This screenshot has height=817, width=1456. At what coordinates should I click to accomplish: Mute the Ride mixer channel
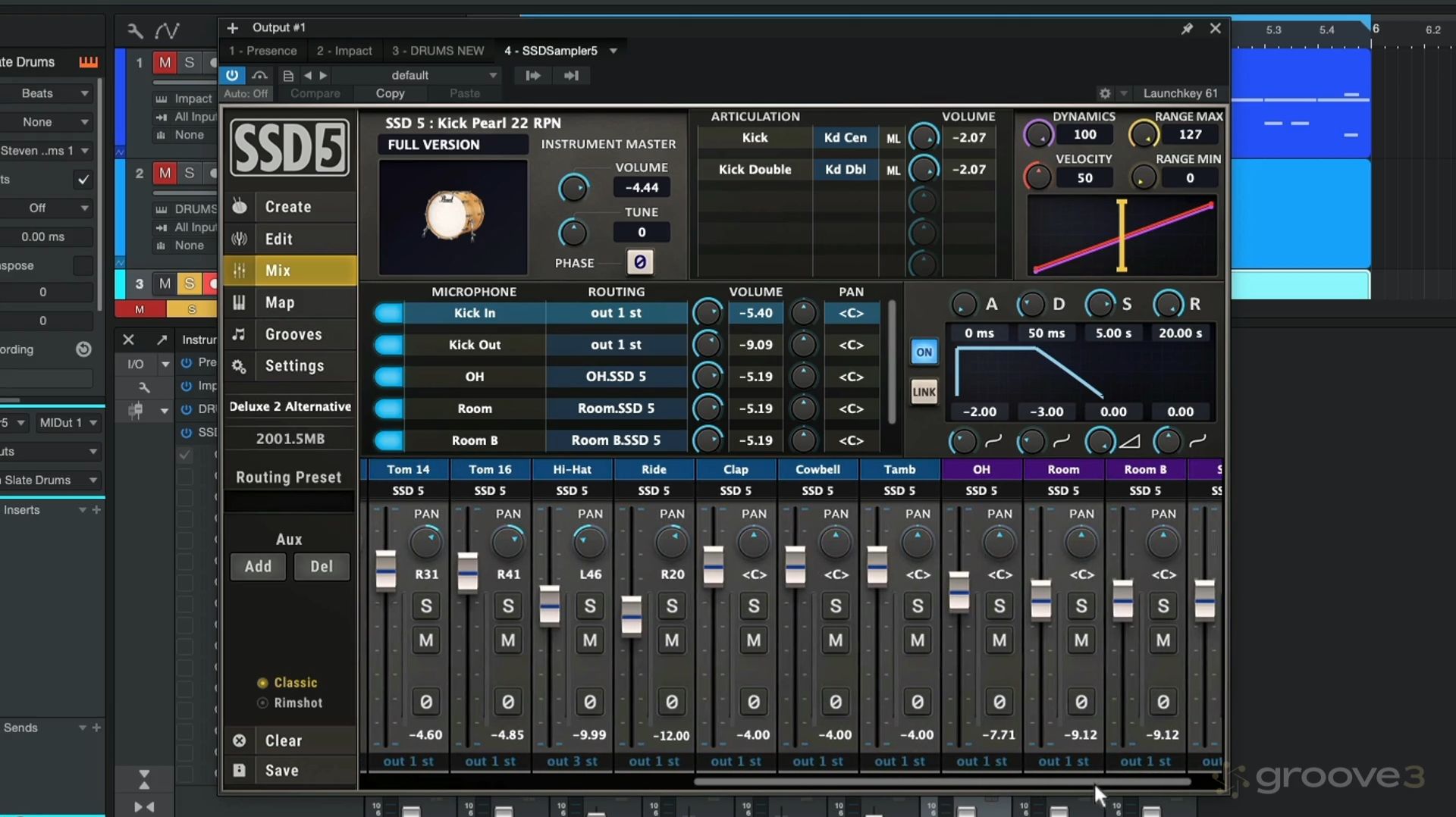[x=672, y=640]
